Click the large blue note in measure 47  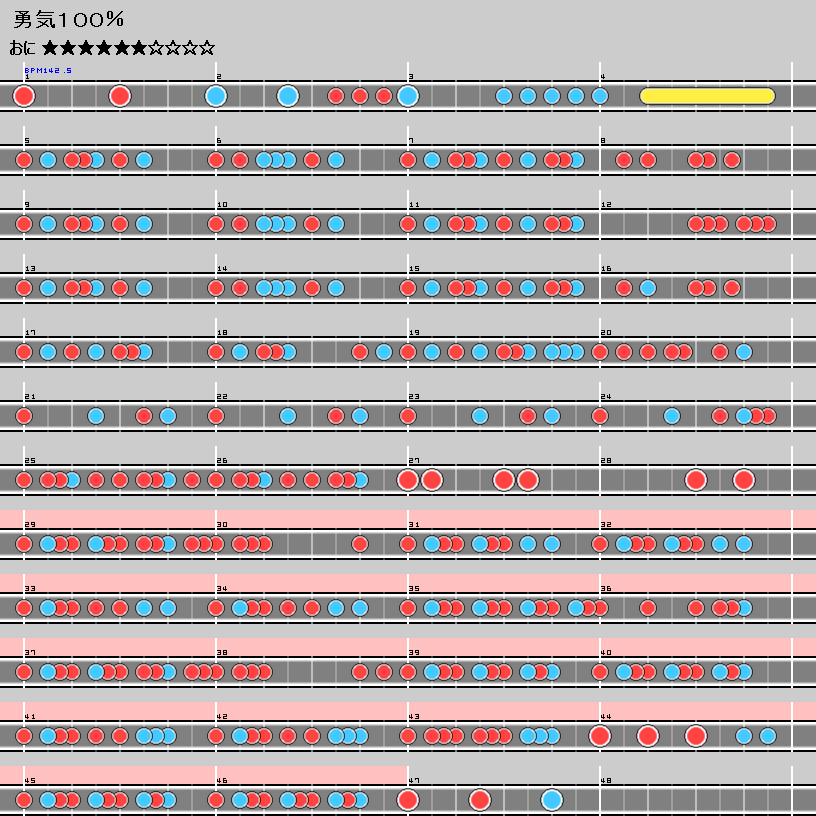[552, 800]
